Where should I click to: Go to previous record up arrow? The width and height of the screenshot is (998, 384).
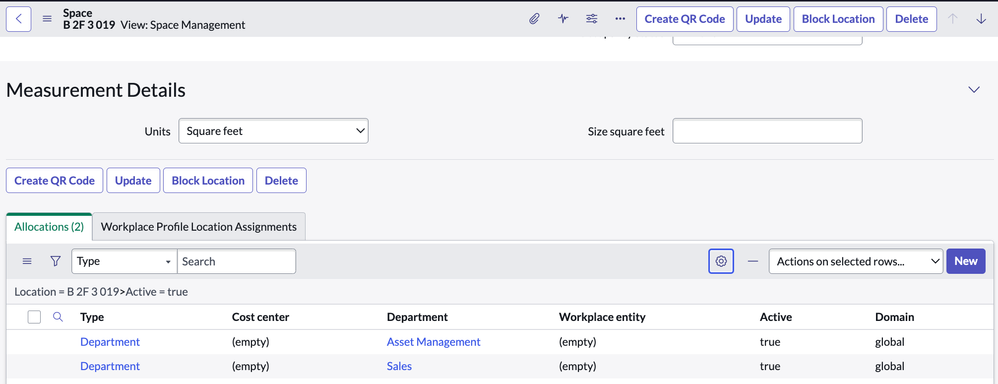(x=953, y=18)
